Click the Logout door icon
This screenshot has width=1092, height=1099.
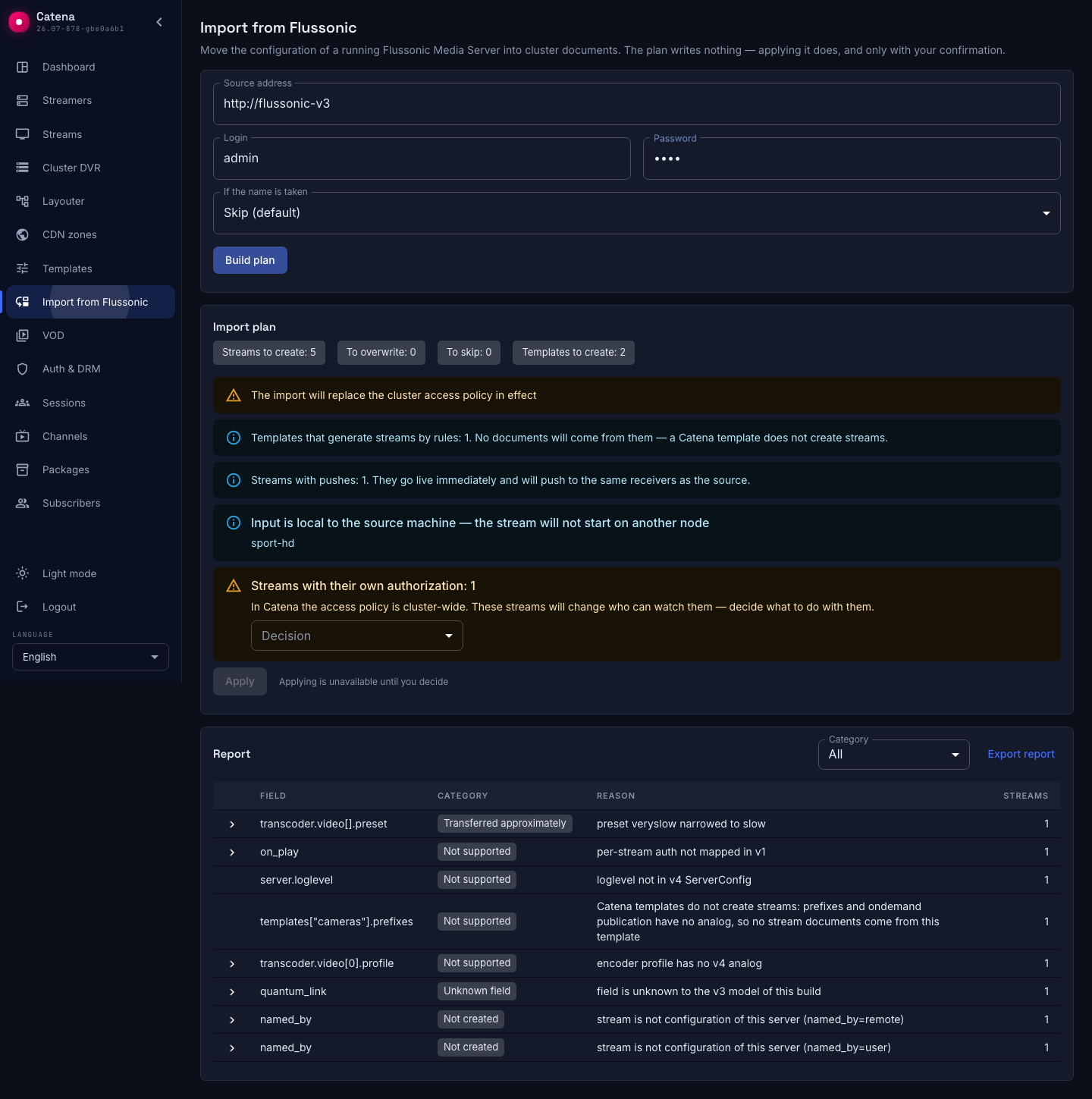click(x=23, y=607)
